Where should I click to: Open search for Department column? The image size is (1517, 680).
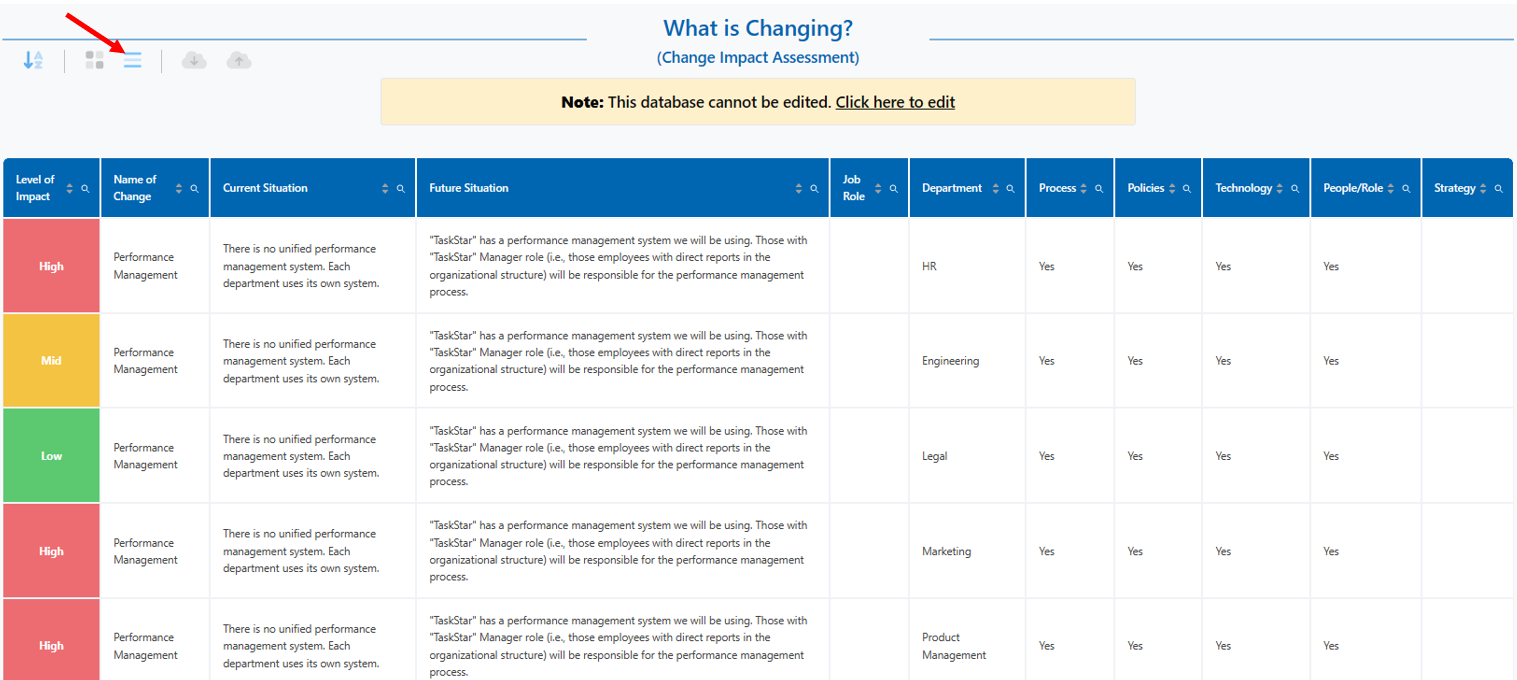coord(1010,188)
